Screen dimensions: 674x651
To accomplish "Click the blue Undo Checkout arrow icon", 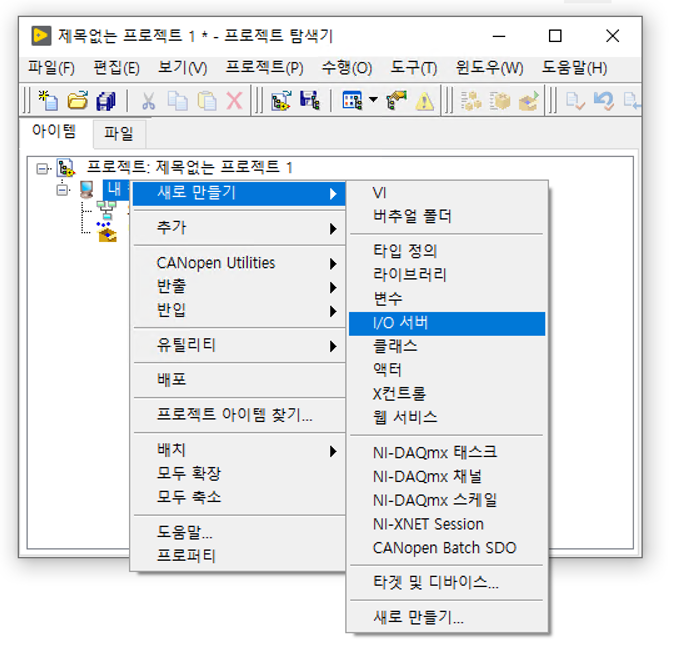I will tap(604, 101).
